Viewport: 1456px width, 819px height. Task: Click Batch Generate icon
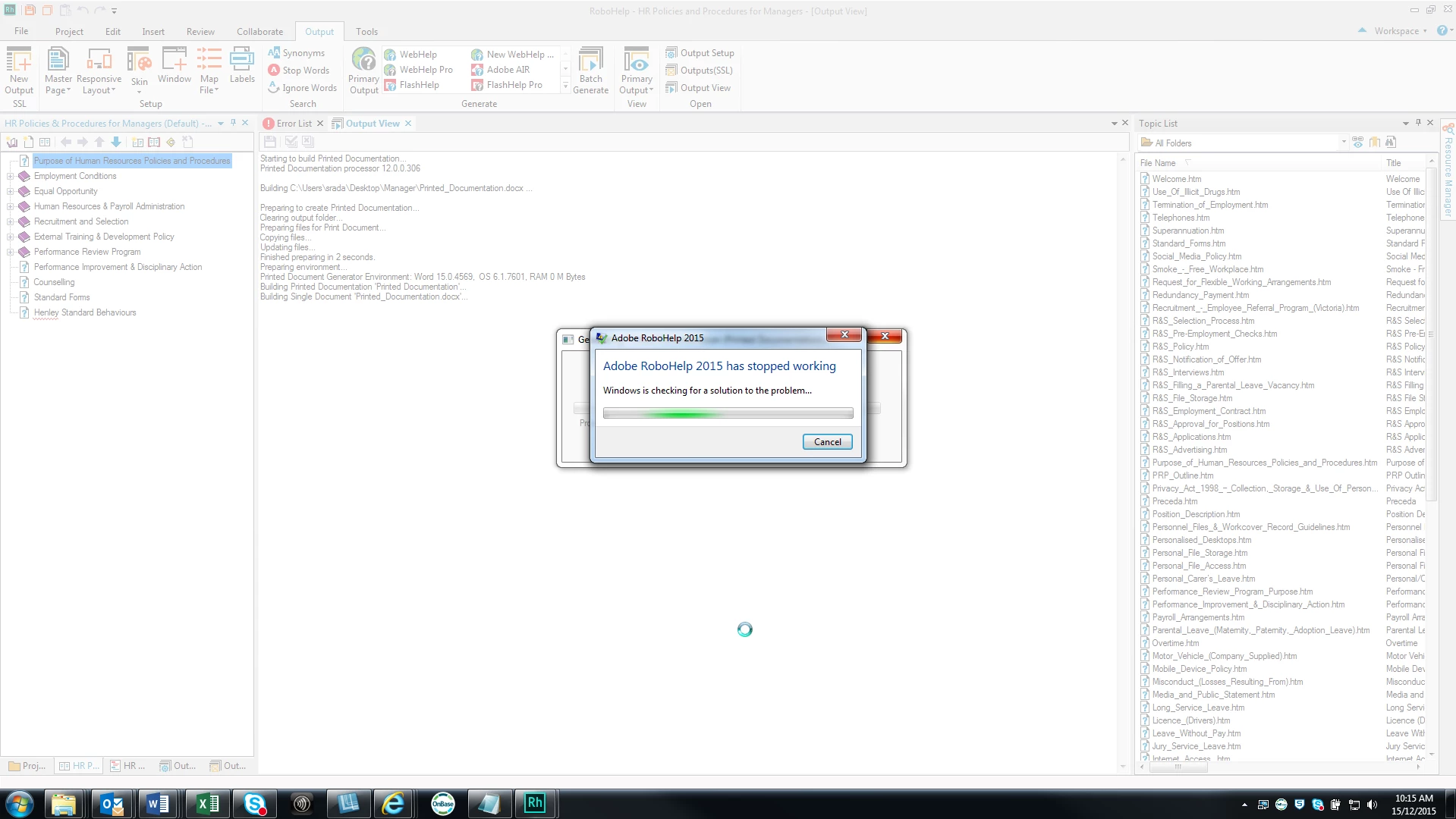click(x=590, y=71)
